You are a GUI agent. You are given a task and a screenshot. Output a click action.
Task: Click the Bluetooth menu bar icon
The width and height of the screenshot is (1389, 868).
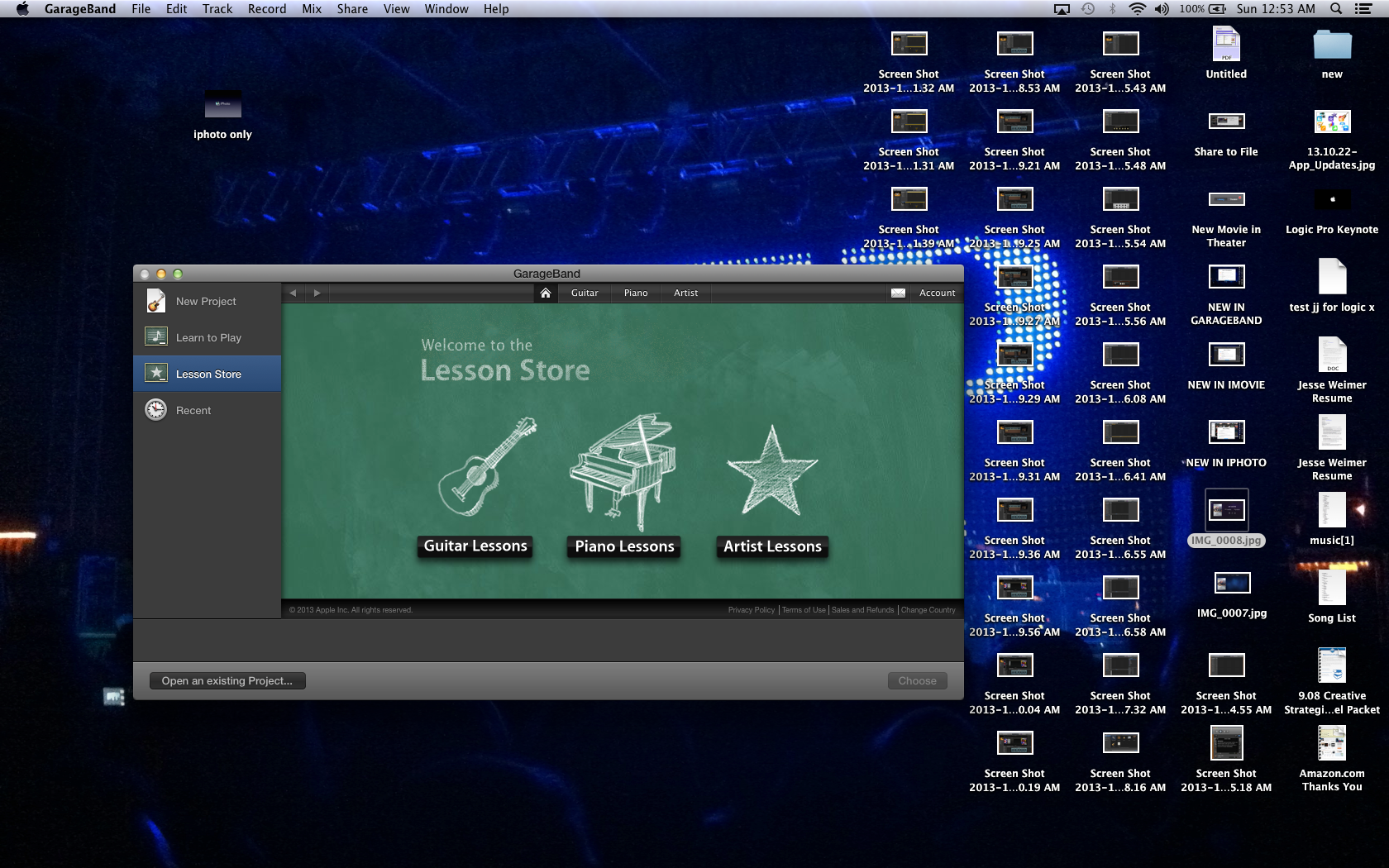1112,9
